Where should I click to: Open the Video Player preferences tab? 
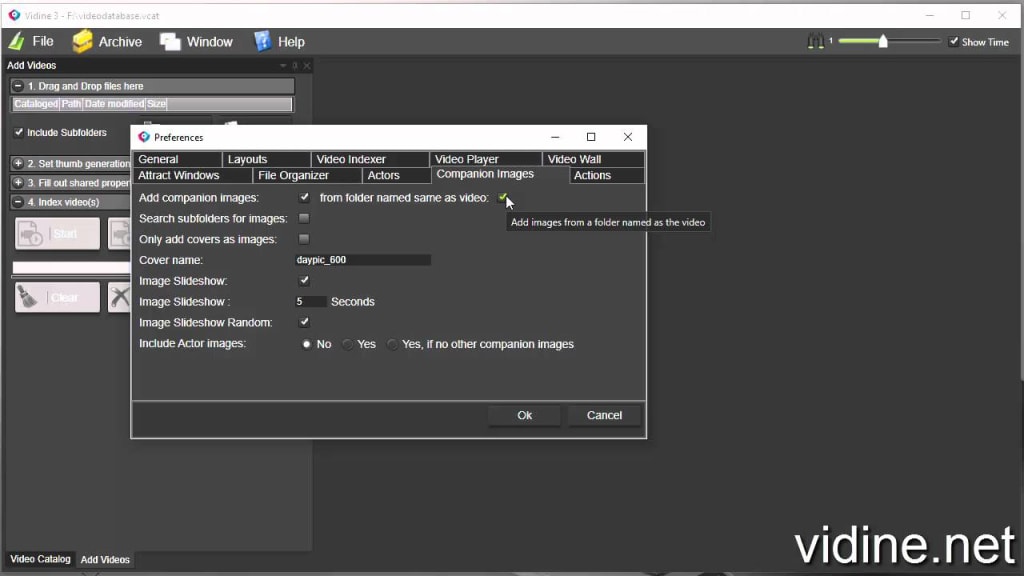click(486, 159)
